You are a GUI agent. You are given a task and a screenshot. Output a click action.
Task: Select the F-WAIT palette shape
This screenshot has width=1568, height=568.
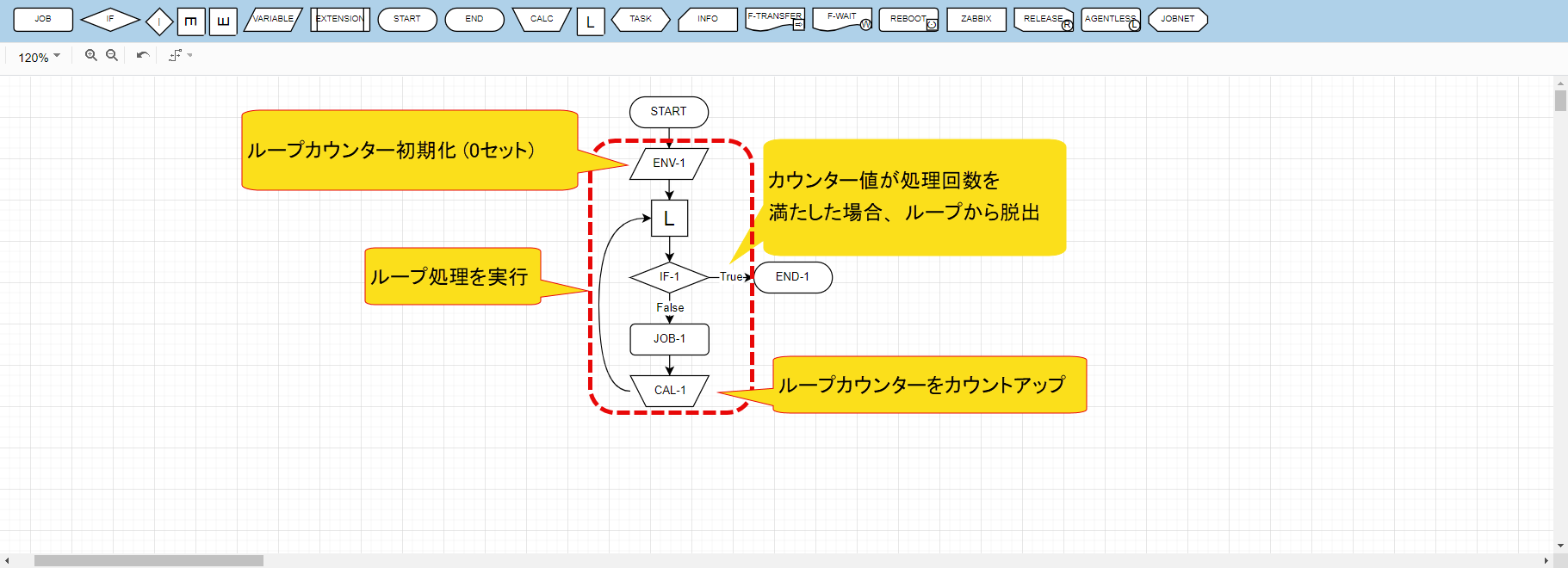click(x=841, y=19)
